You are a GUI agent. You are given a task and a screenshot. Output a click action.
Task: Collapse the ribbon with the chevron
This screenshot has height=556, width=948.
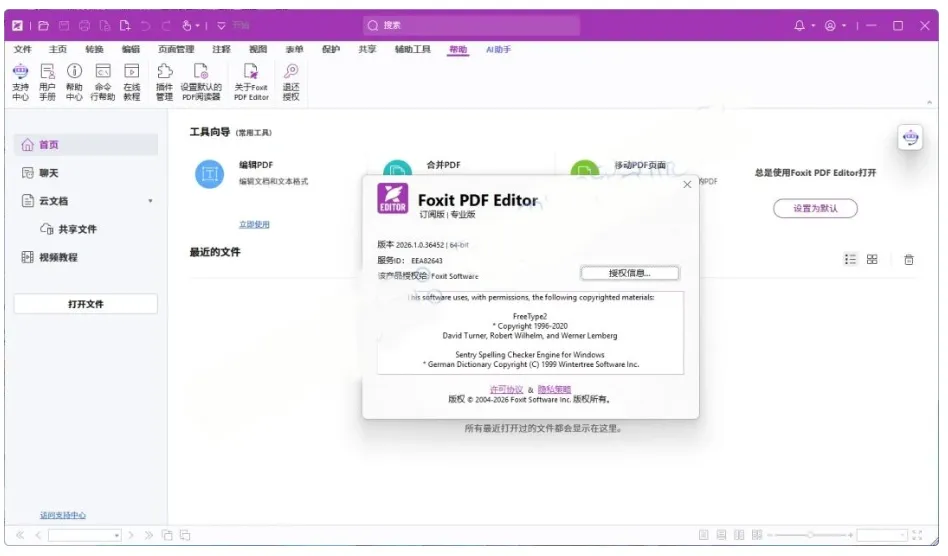click(929, 102)
